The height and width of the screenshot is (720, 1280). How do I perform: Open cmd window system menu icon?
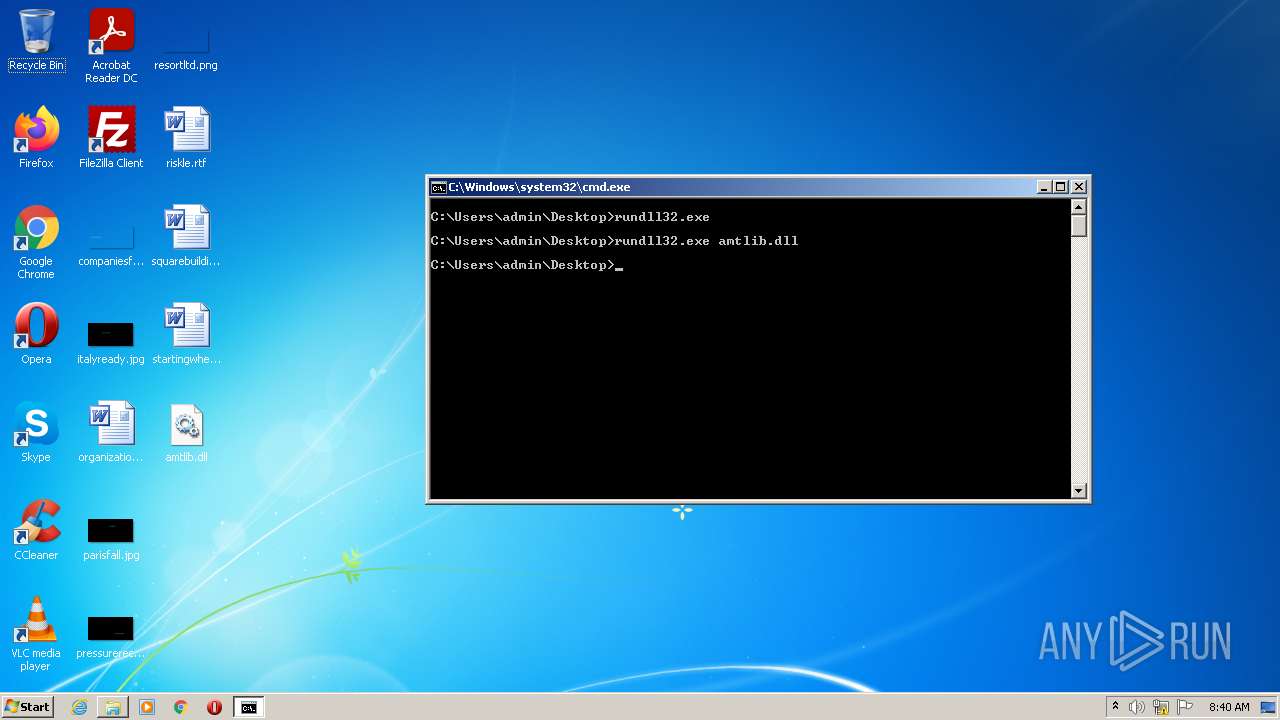coord(438,187)
